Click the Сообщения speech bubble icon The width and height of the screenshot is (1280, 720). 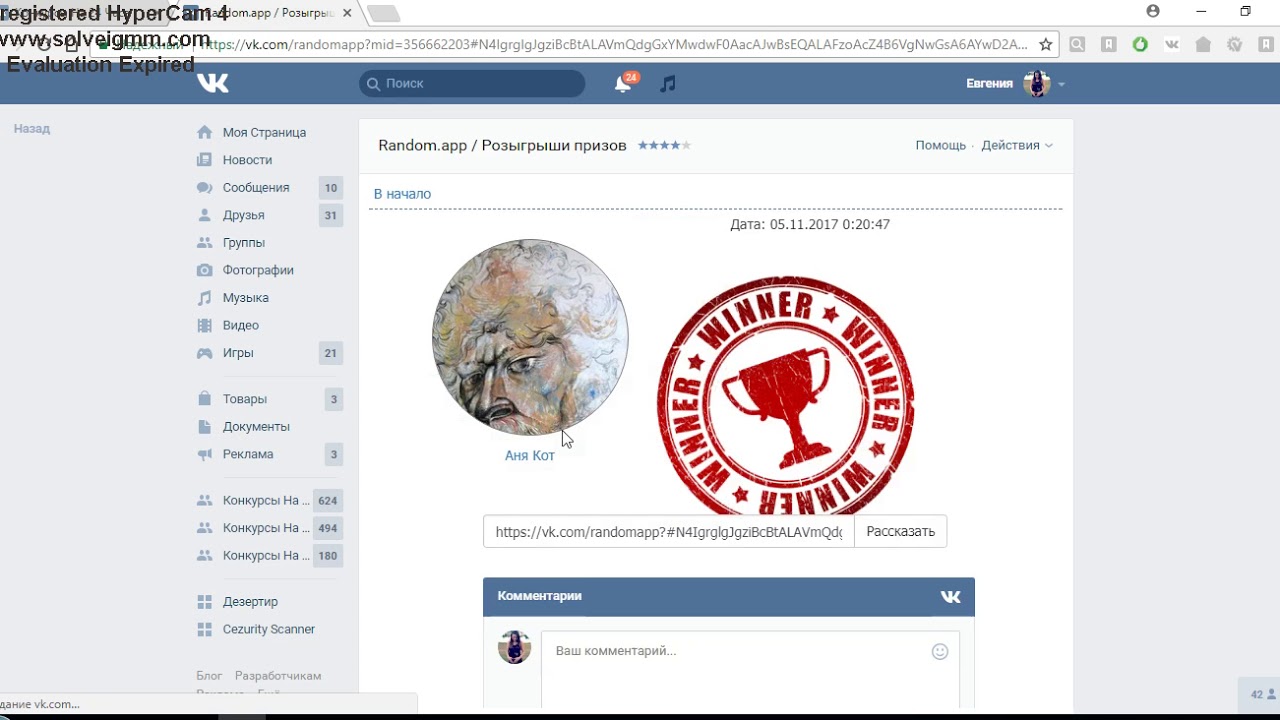205,188
